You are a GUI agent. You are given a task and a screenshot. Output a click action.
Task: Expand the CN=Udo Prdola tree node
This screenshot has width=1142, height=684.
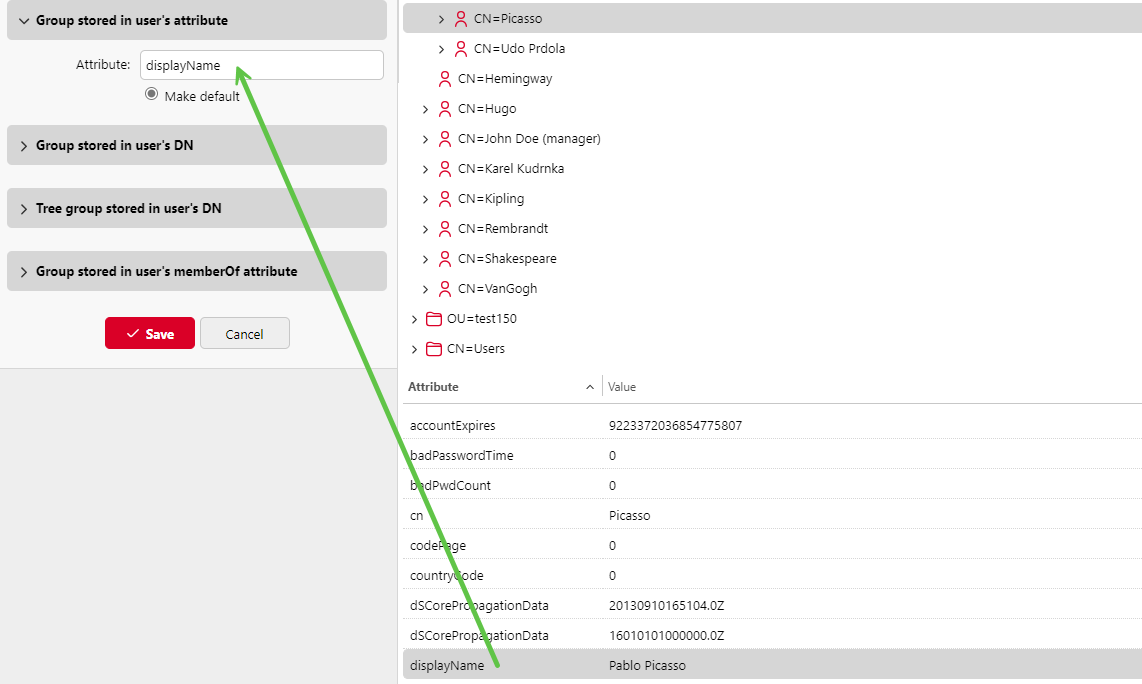tap(441, 49)
